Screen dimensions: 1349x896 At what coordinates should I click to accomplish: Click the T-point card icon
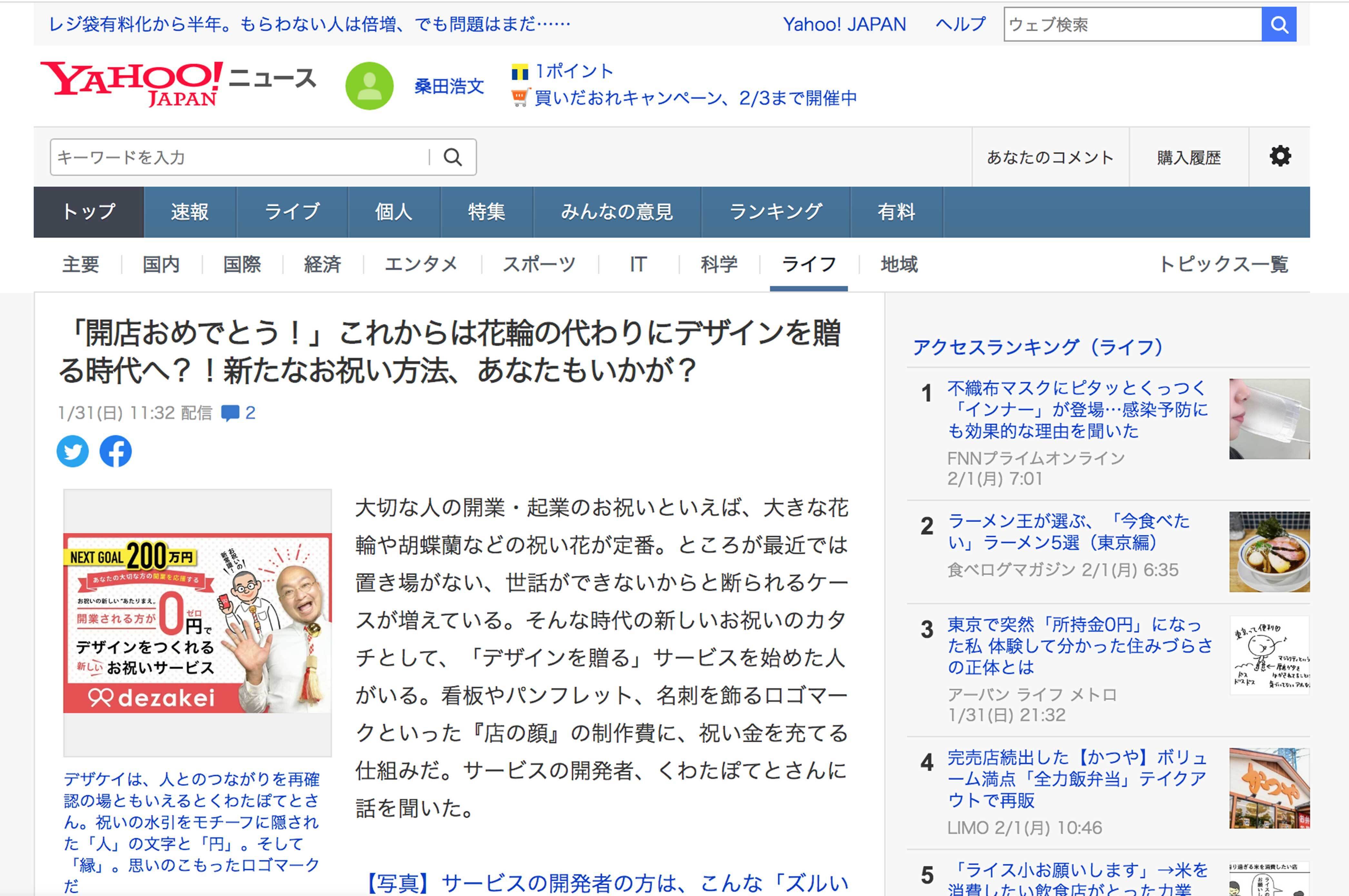(x=520, y=73)
